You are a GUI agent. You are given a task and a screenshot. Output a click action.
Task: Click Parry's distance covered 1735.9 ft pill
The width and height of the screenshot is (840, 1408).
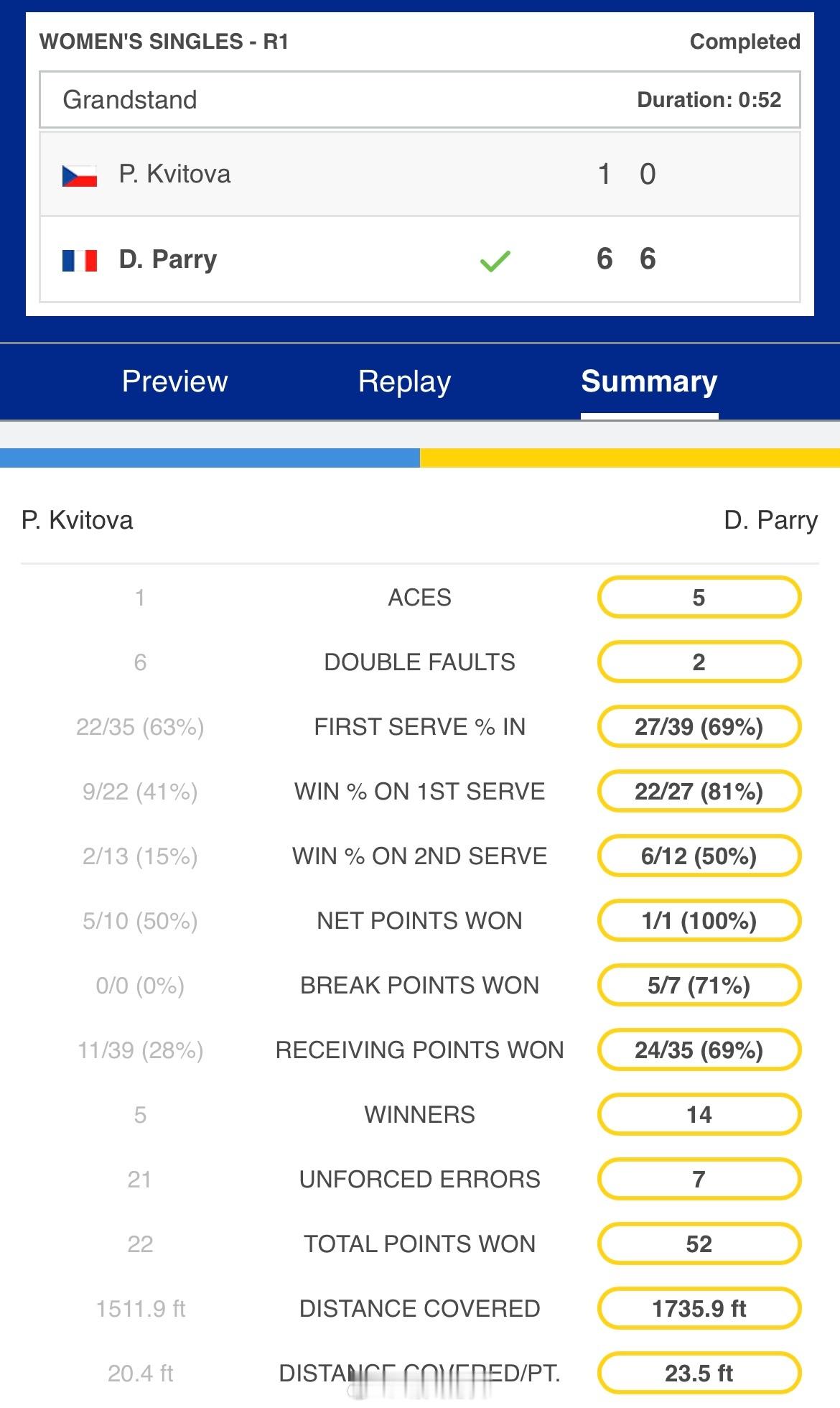(699, 1308)
